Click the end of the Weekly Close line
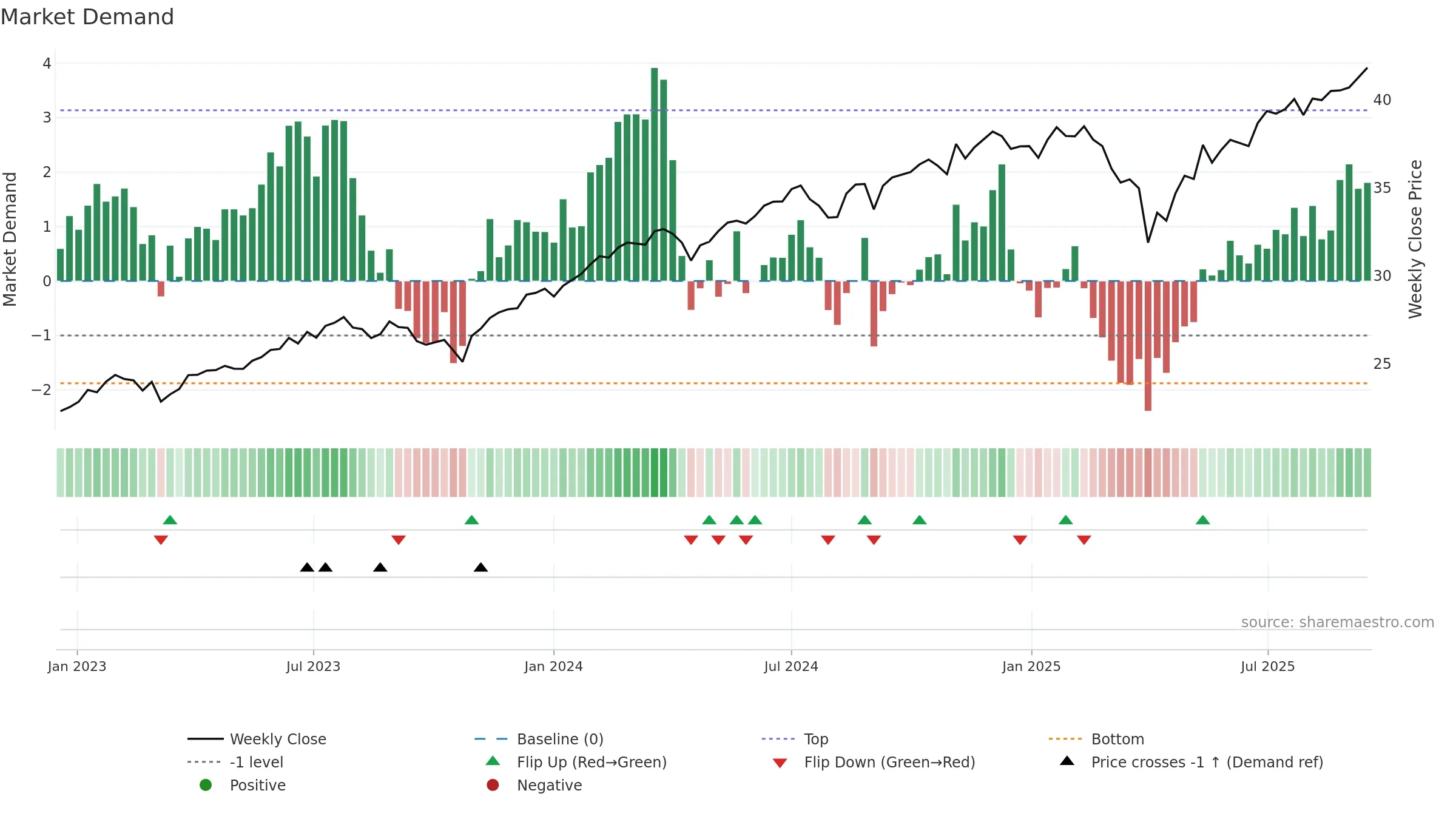This screenshot has width=1456, height=819. [1367, 69]
